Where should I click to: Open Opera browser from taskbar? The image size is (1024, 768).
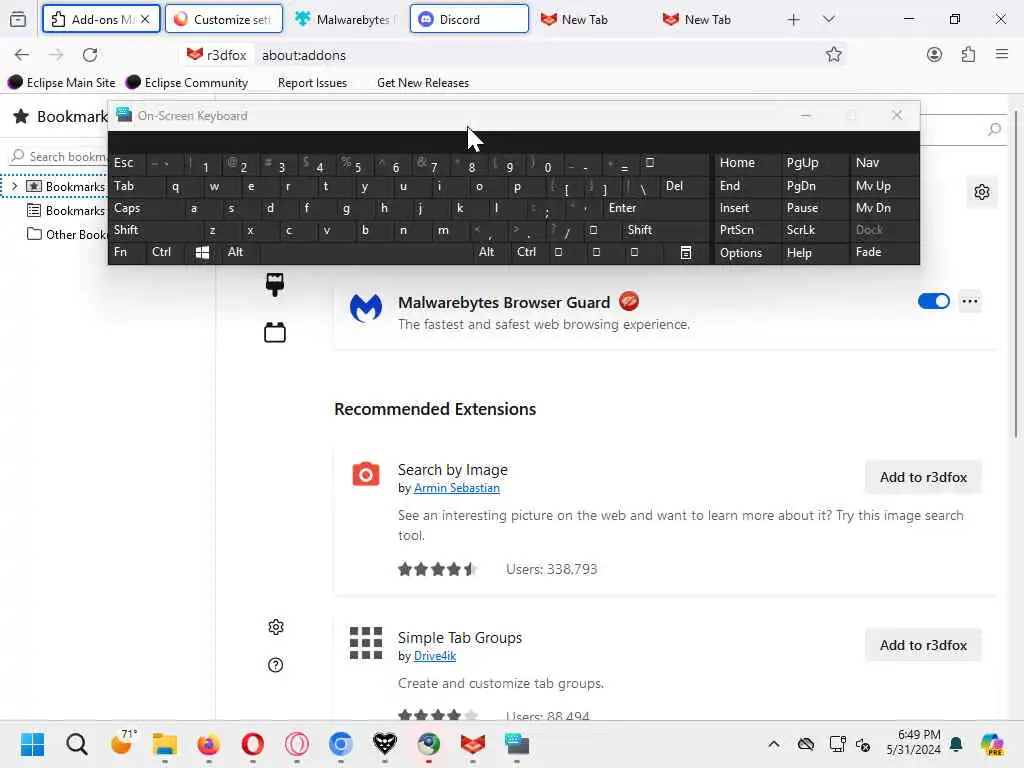252,744
